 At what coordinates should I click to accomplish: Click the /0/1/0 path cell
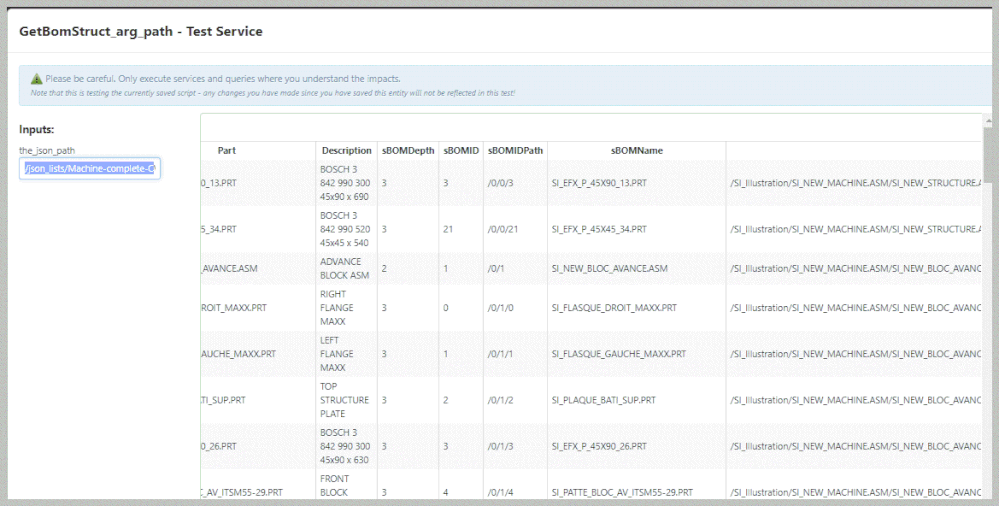tap(500, 308)
